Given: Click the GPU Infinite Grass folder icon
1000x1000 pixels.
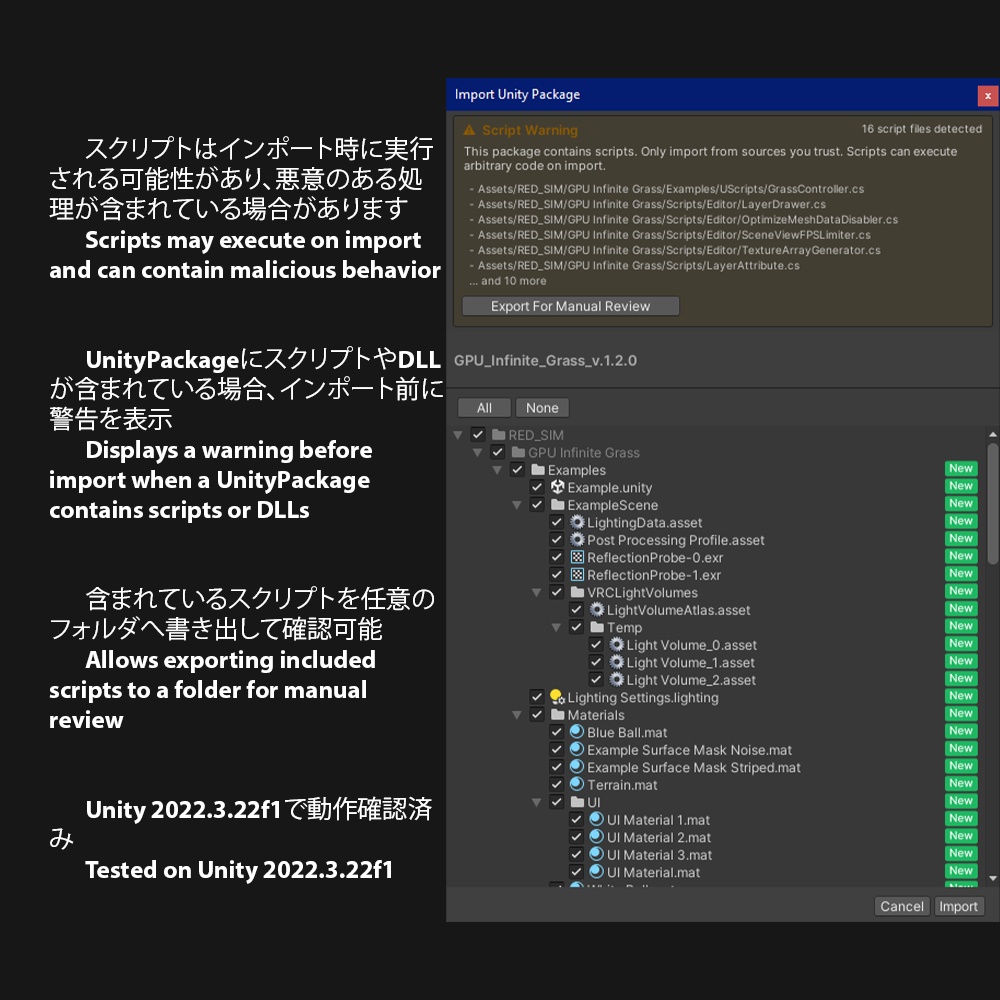Looking at the screenshot, I should [x=518, y=452].
